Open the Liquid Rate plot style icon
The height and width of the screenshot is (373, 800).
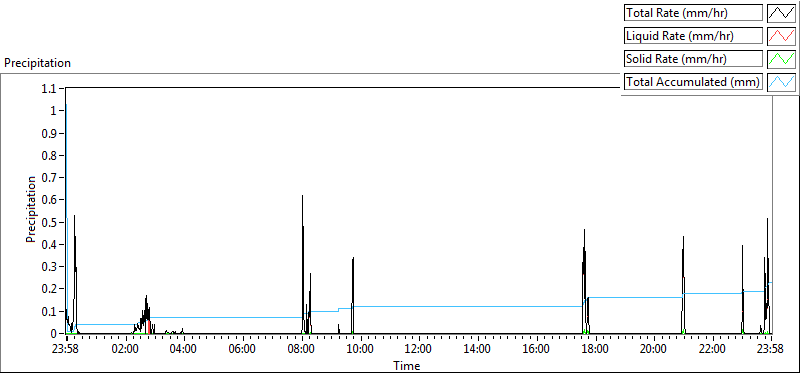click(x=781, y=36)
